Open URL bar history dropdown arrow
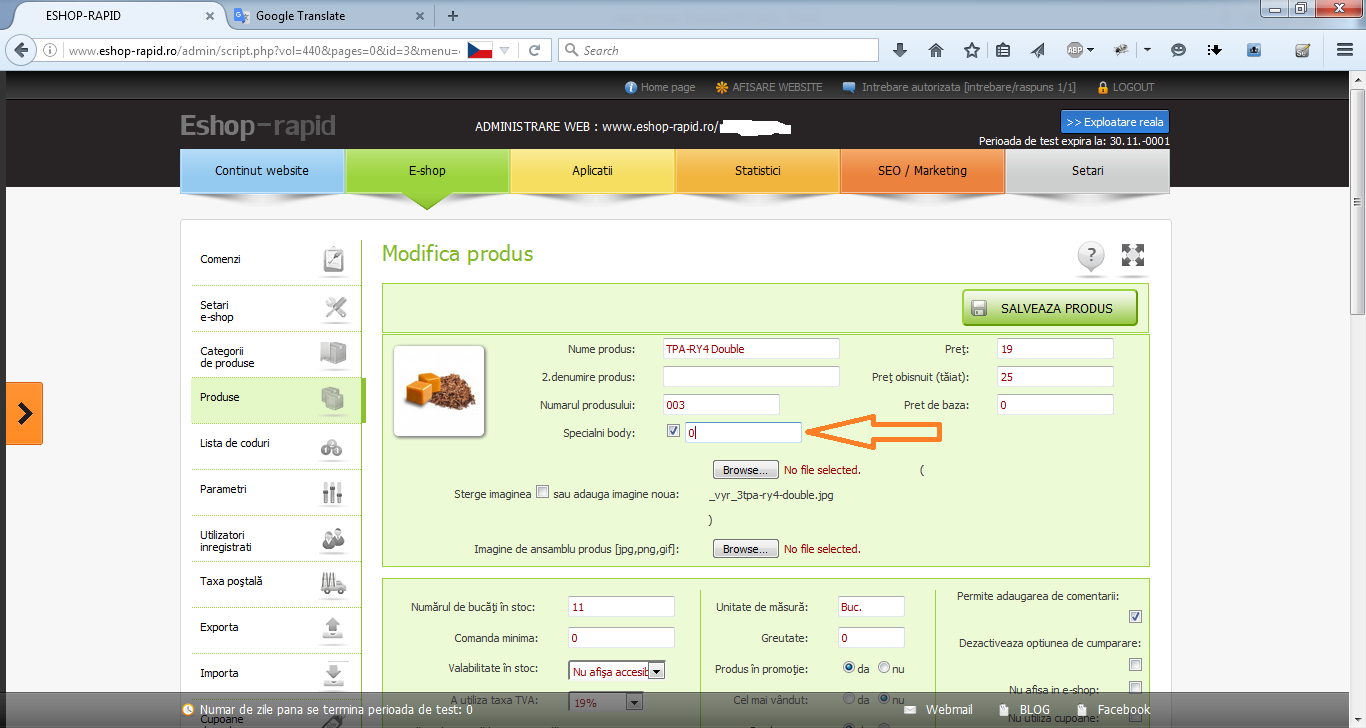Screen dimensions: 1366x728 (x=505, y=50)
